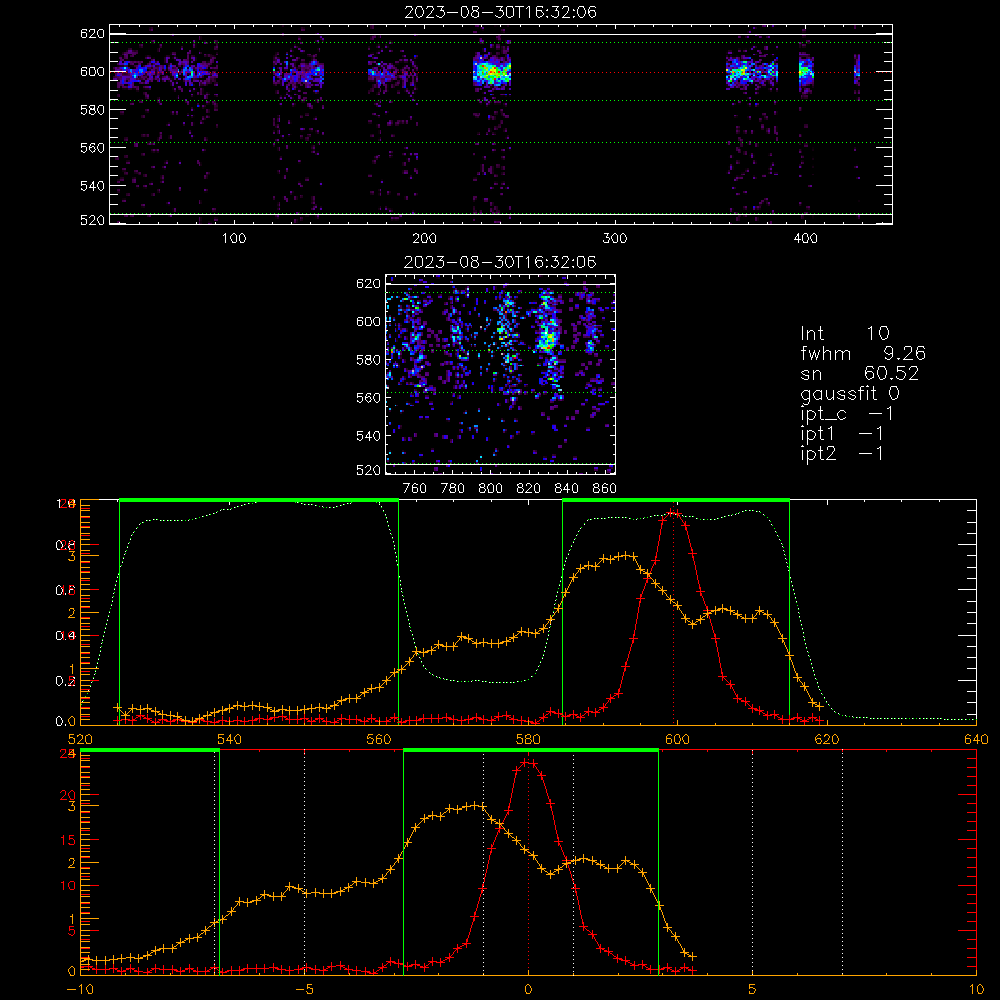
Task: Click x-axis label 5 of the bottom plot
Action: click(753, 990)
